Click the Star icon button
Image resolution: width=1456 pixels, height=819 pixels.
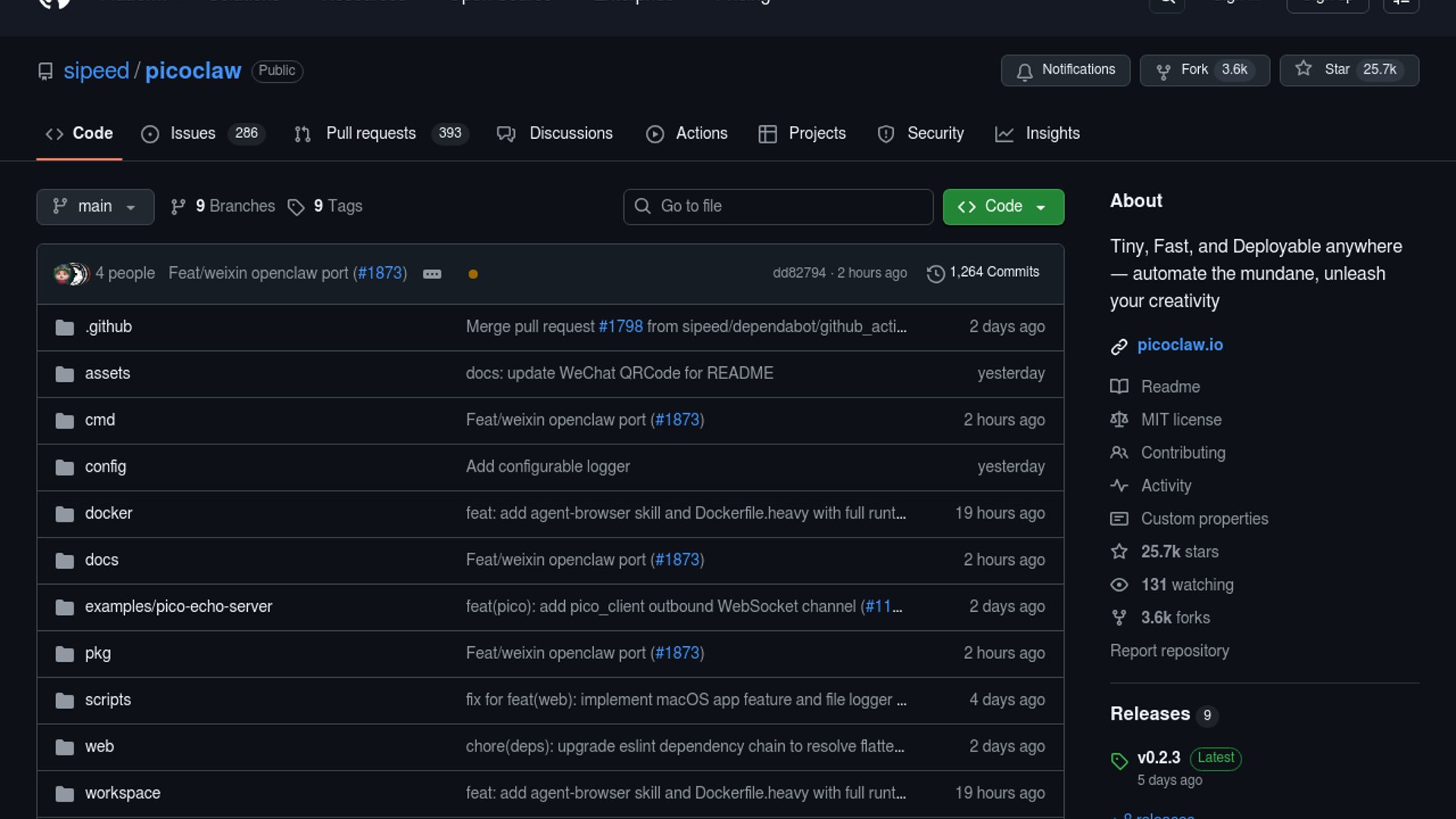pos(1303,69)
